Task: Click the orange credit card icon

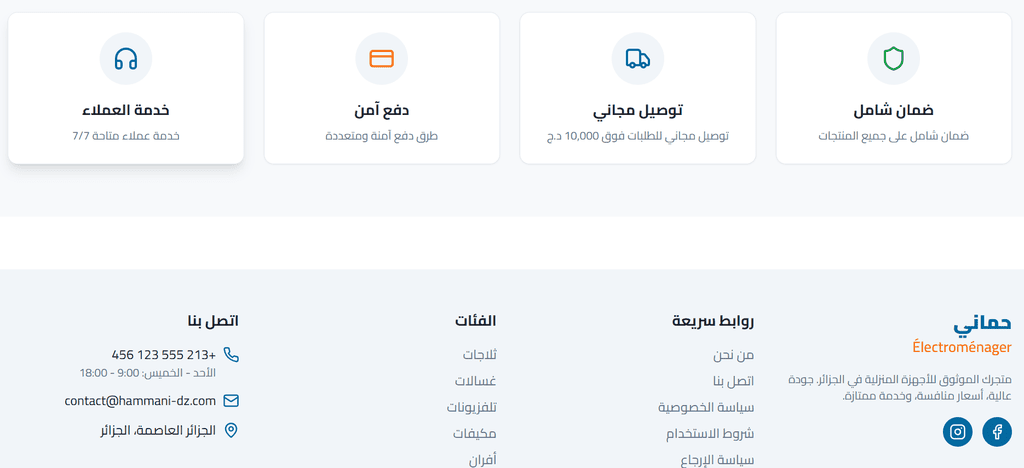Action: click(382, 59)
